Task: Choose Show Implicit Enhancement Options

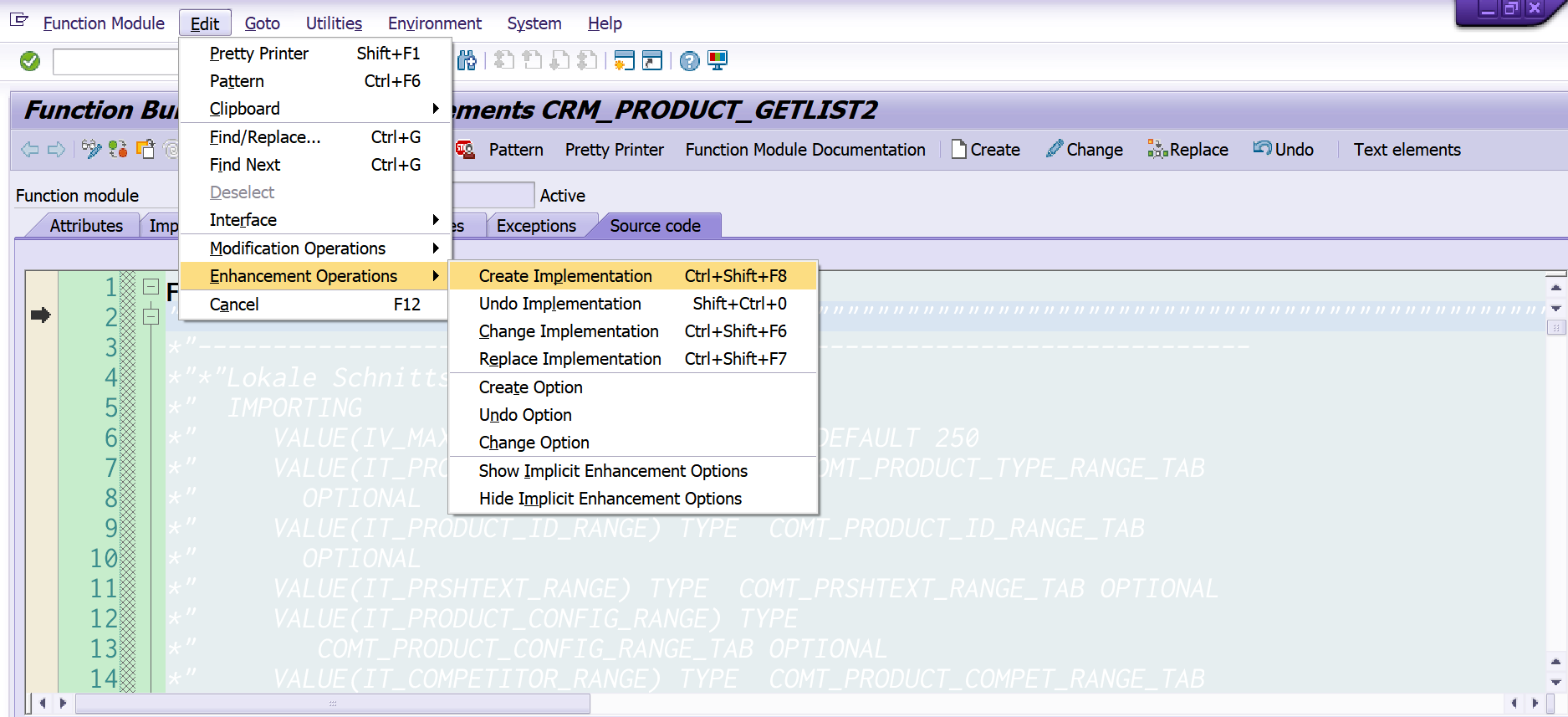Action: (x=633, y=471)
